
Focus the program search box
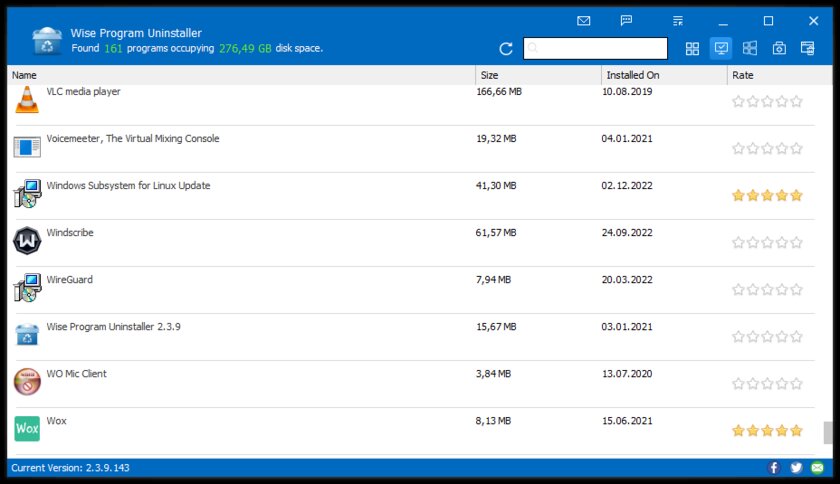click(595, 48)
